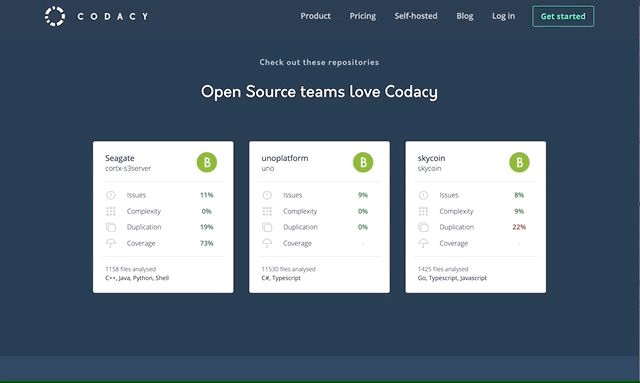Click the red 22% Duplication value

pos(519,227)
